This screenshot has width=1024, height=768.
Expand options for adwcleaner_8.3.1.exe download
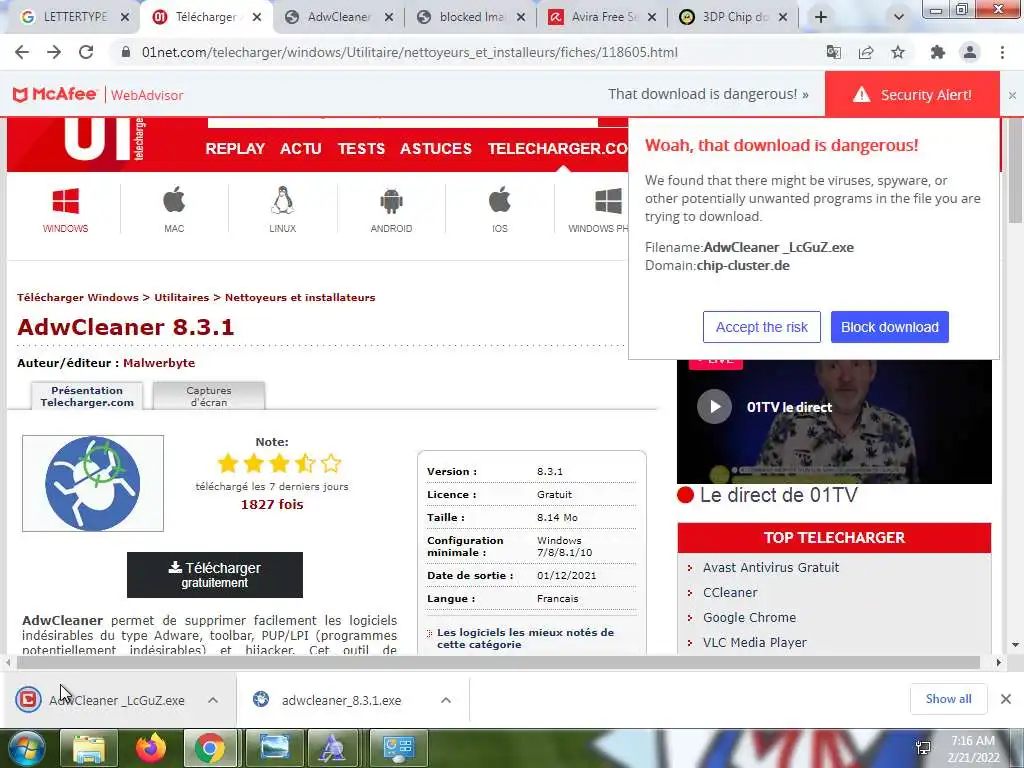(446, 700)
